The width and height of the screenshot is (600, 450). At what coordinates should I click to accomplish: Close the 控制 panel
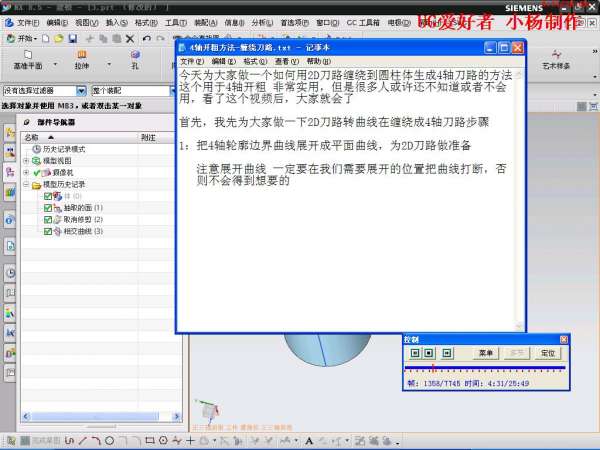pyautogui.click(x=564, y=339)
